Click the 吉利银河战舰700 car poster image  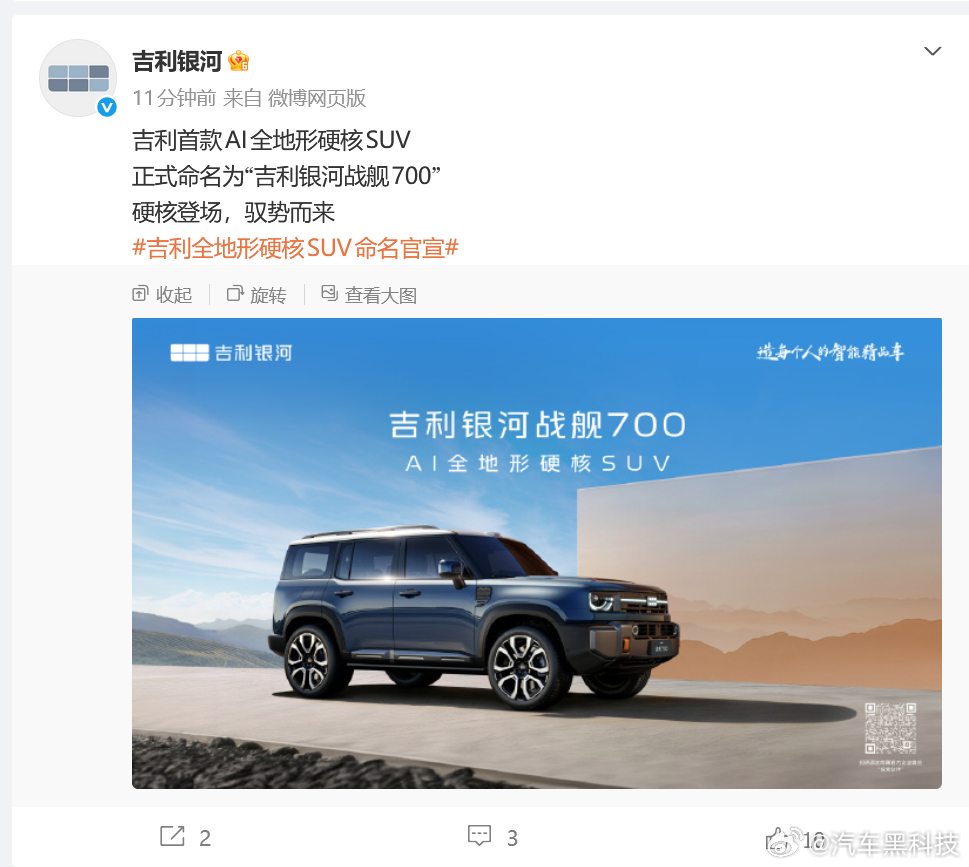coord(536,553)
